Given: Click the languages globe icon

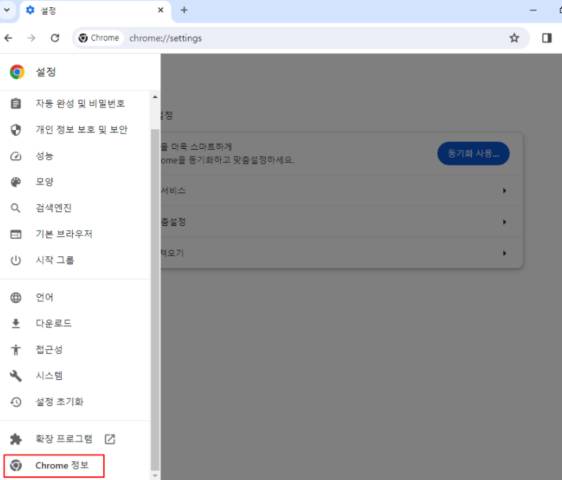Looking at the screenshot, I should click(16, 298).
